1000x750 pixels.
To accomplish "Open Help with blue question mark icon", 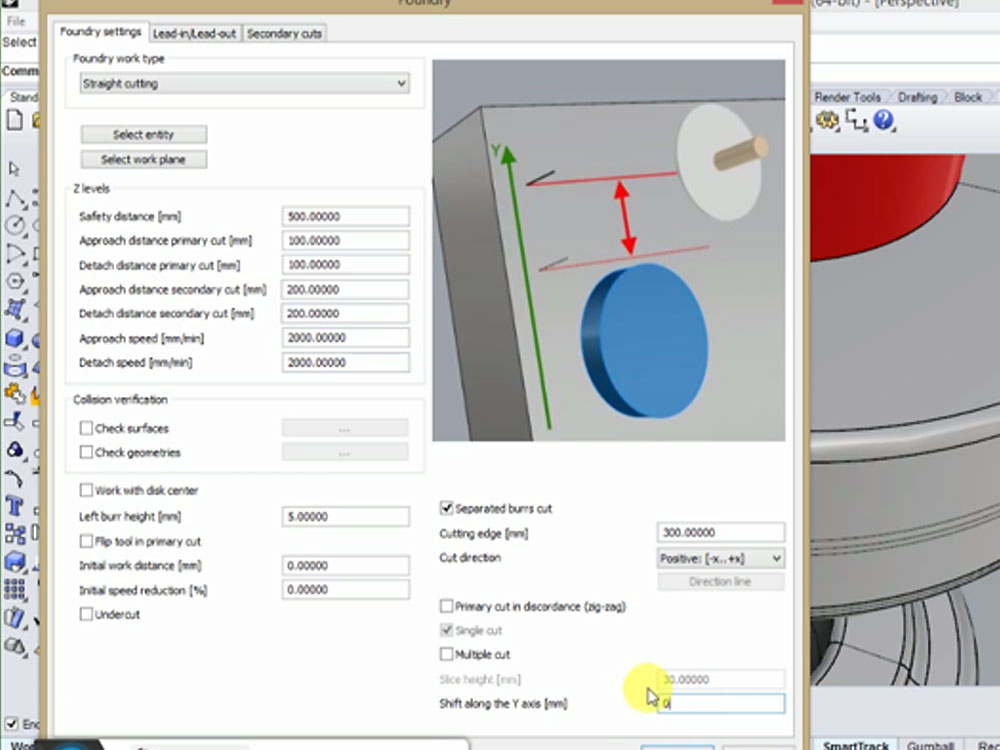I will [884, 120].
